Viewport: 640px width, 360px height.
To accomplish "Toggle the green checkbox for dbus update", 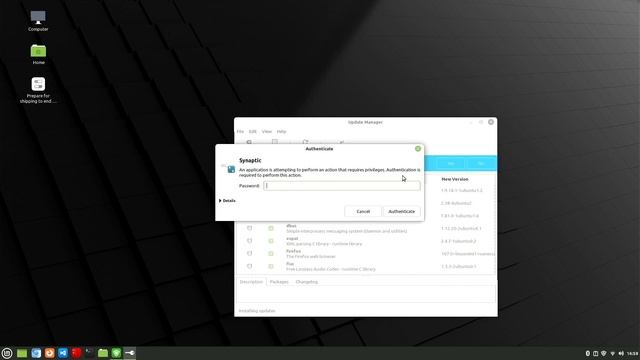I will (271, 228).
